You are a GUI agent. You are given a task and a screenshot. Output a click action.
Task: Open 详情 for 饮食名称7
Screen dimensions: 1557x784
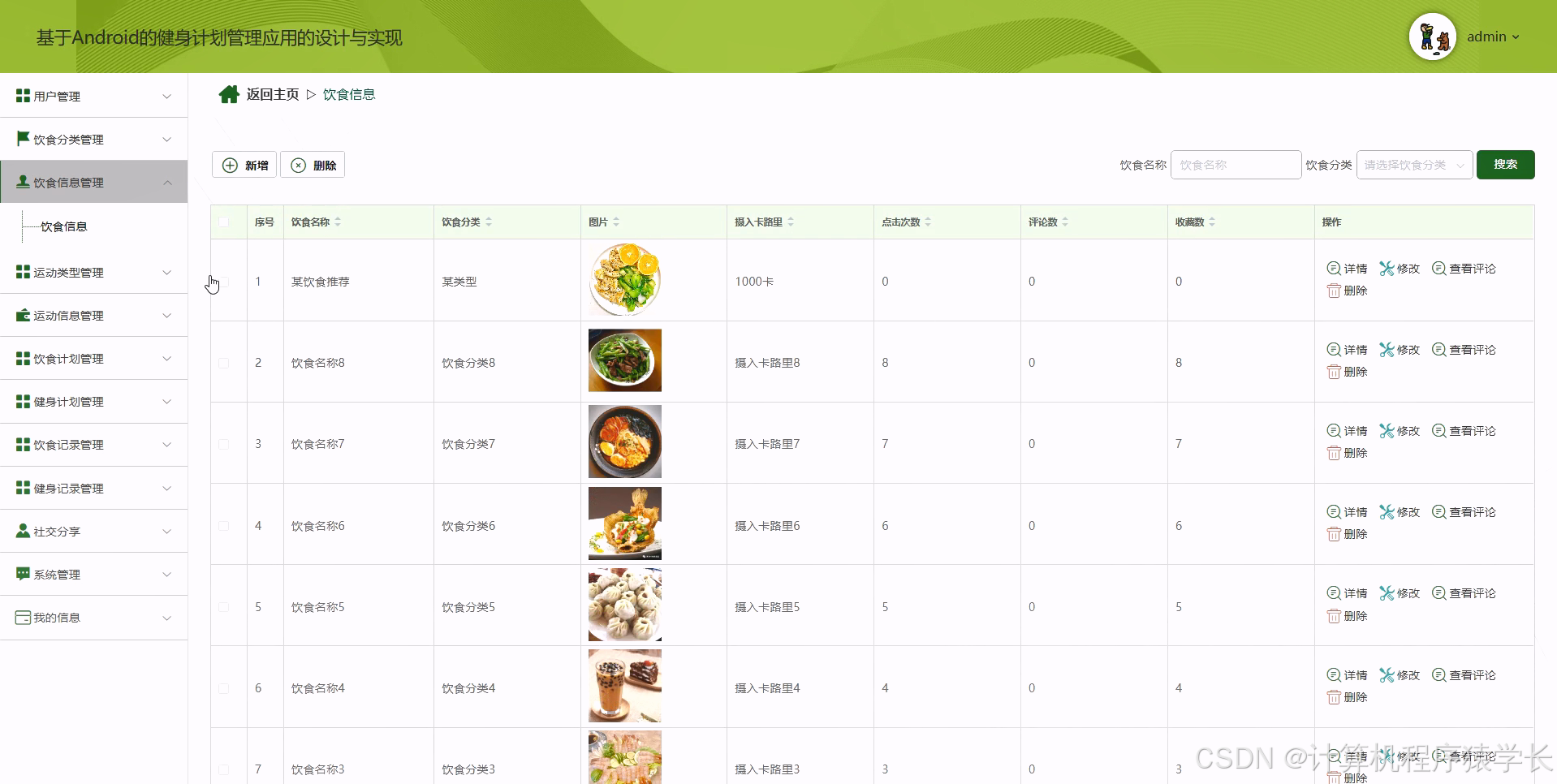pyautogui.click(x=1347, y=431)
